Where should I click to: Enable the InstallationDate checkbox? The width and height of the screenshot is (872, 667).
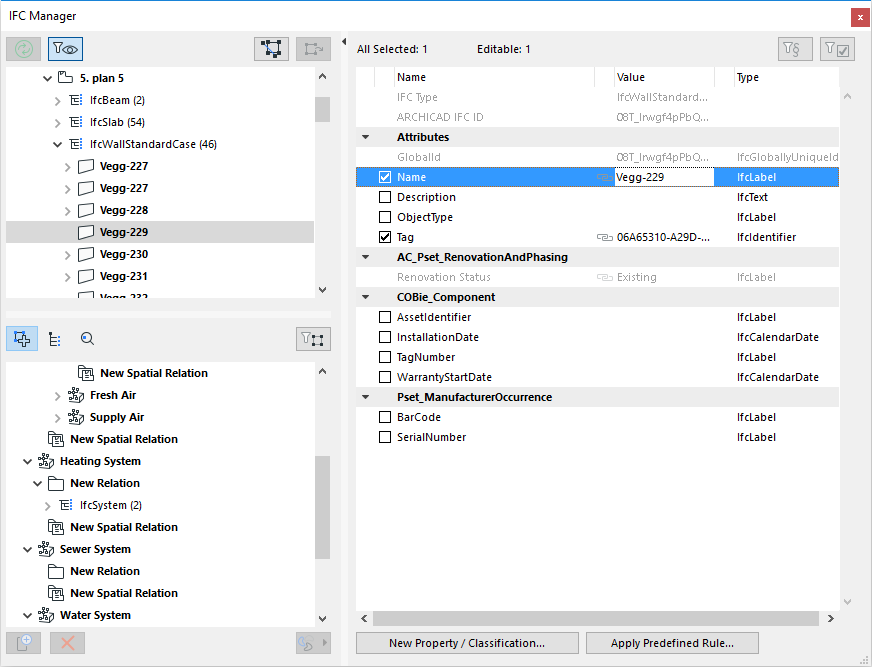(385, 337)
